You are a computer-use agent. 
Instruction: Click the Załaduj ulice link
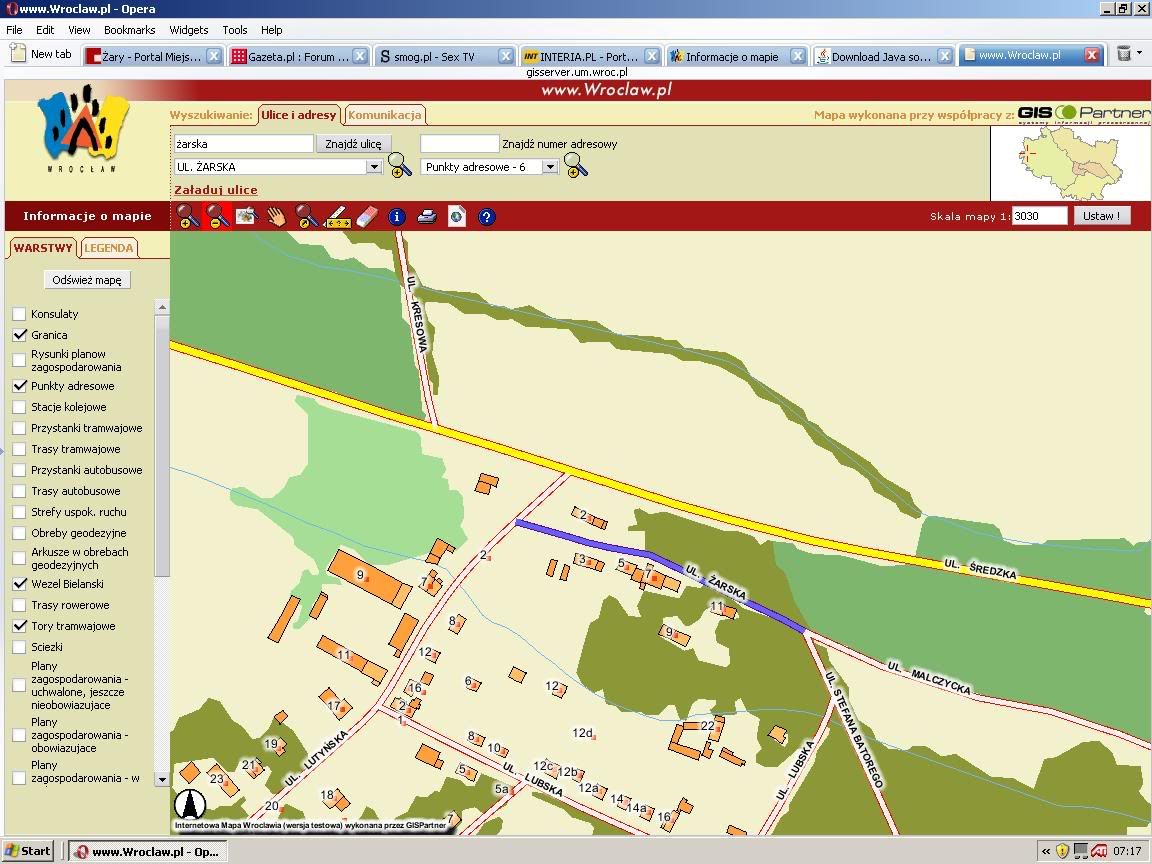[x=215, y=190]
